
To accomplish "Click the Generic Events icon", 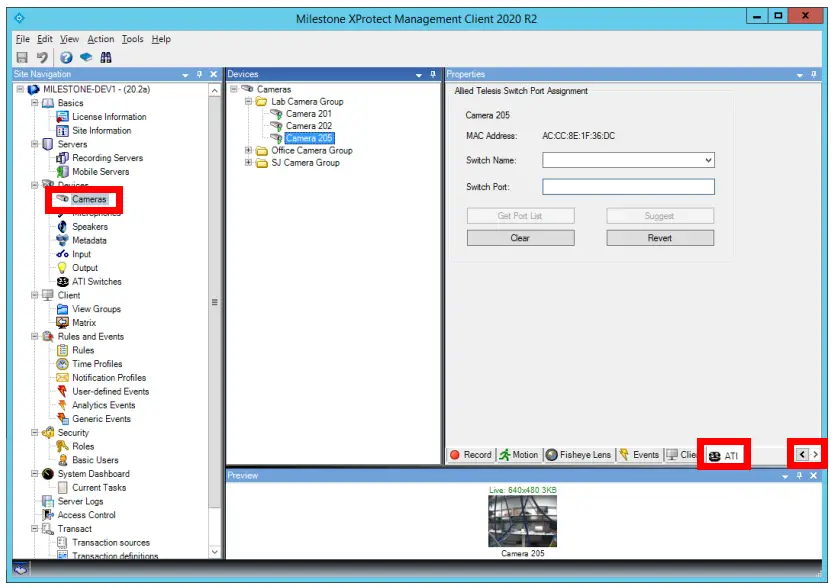I will (x=62, y=419).
